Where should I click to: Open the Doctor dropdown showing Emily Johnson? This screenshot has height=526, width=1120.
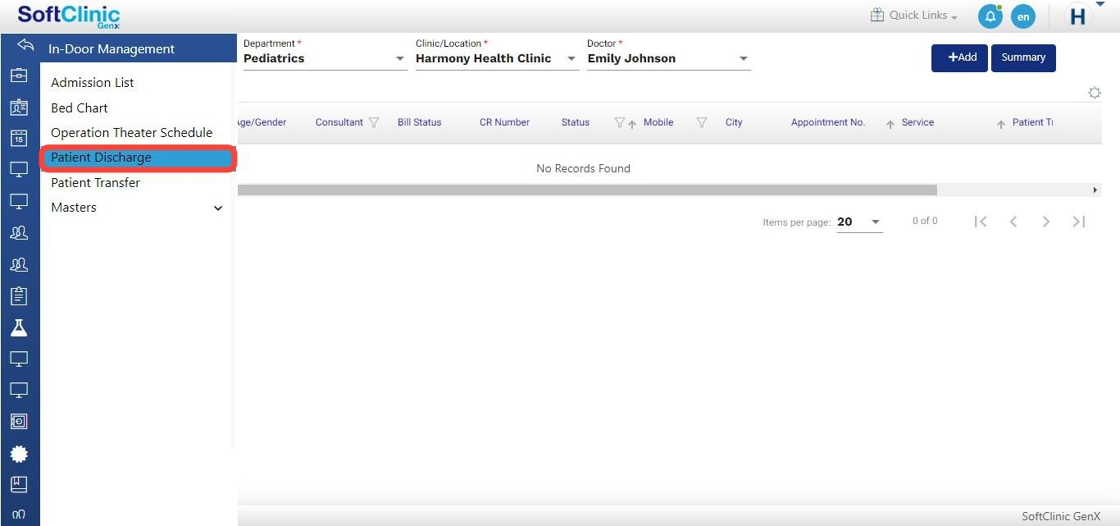[668, 59]
